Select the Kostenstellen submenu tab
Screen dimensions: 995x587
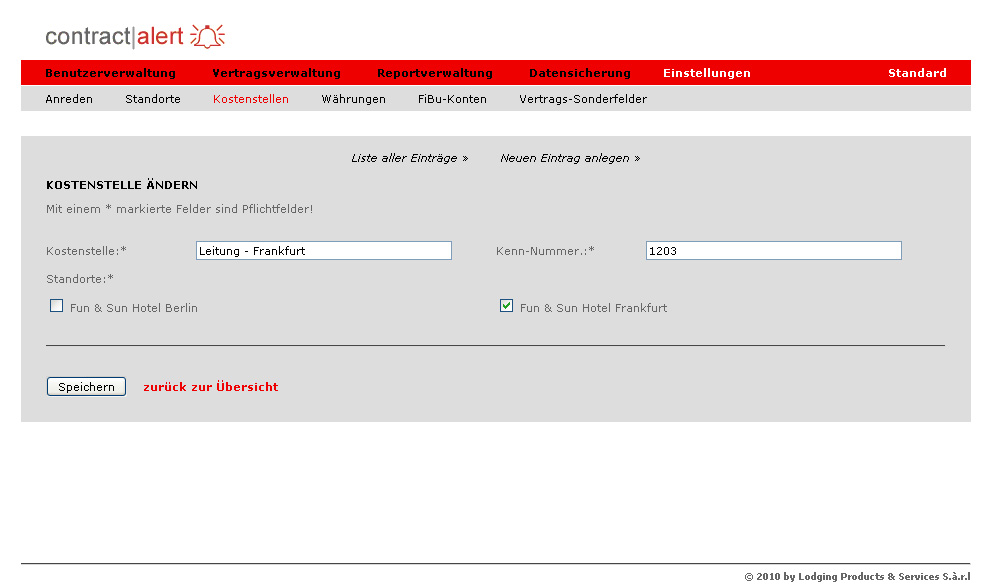point(250,99)
